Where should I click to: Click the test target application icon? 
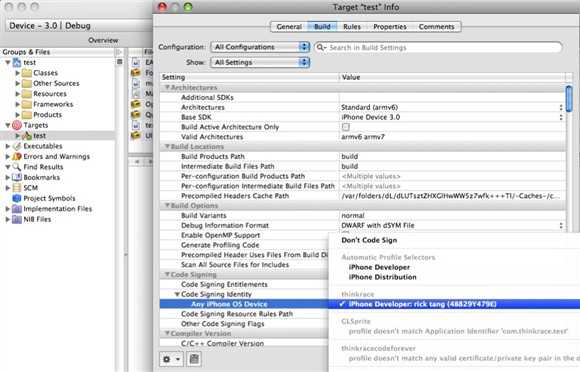click(x=27, y=136)
